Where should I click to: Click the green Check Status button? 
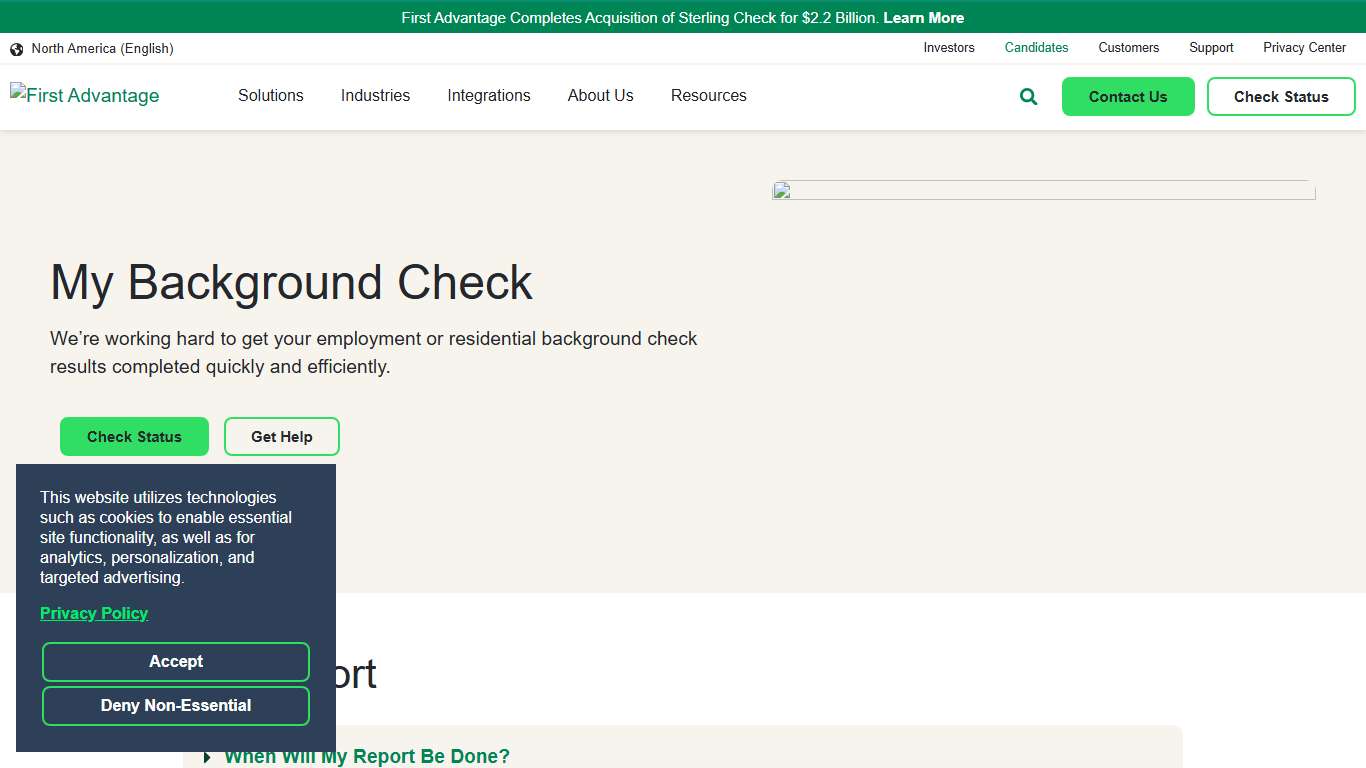[134, 437]
